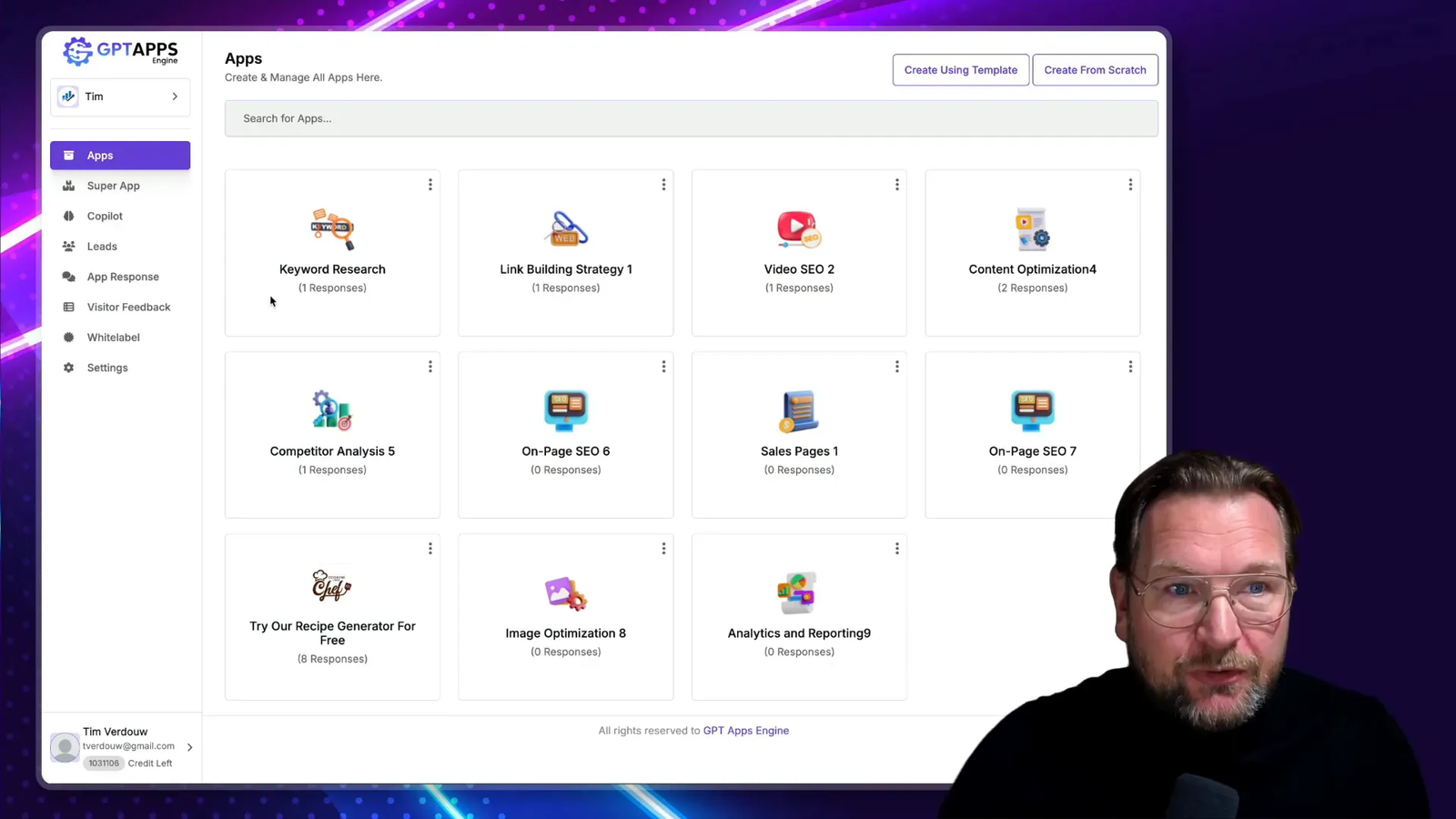Screen dimensions: 1456x819
Task: Click the GPT Apps Engine logo
Action: (x=120, y=52)
